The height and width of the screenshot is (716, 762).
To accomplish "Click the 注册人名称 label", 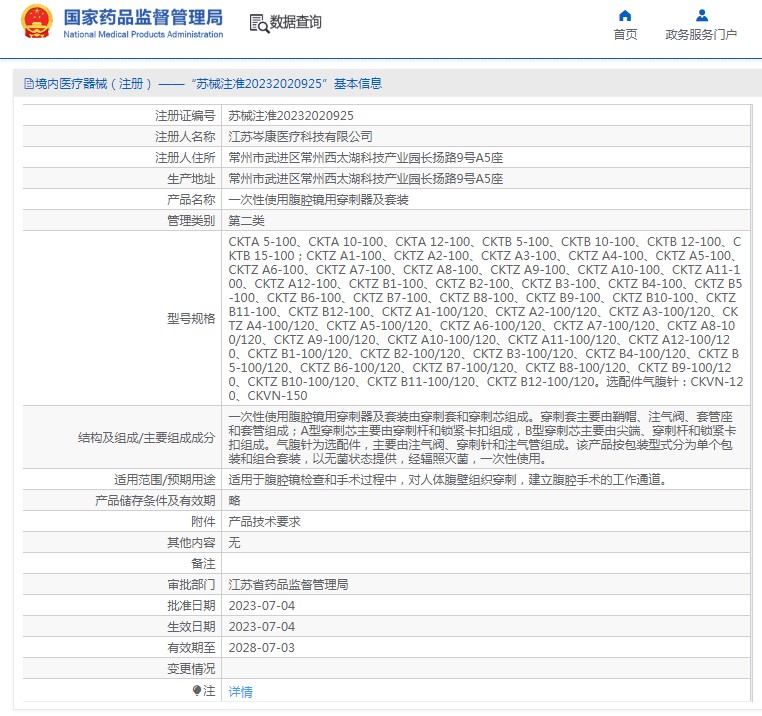I will (185, 137).
